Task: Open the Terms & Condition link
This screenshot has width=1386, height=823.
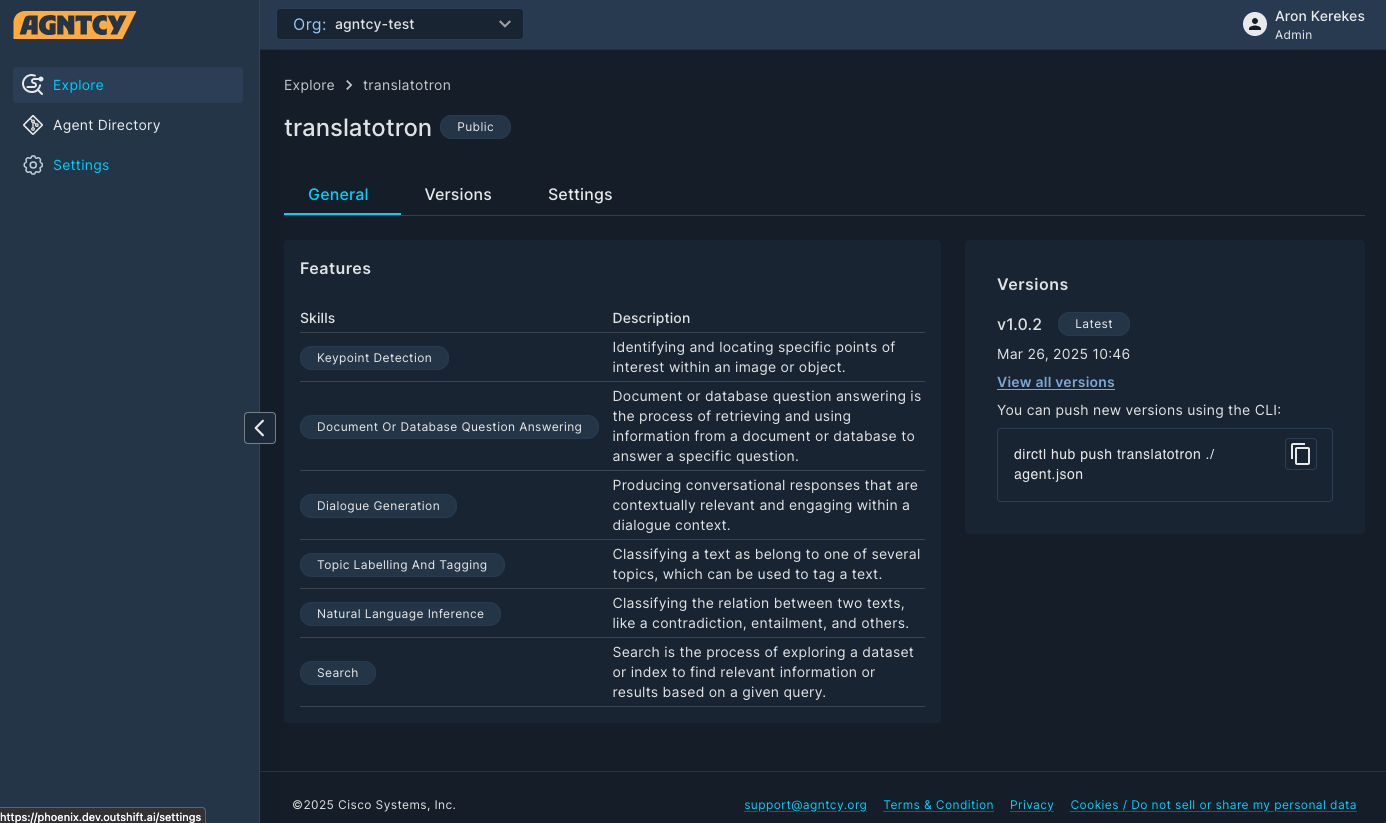Action: pos(938,805)
